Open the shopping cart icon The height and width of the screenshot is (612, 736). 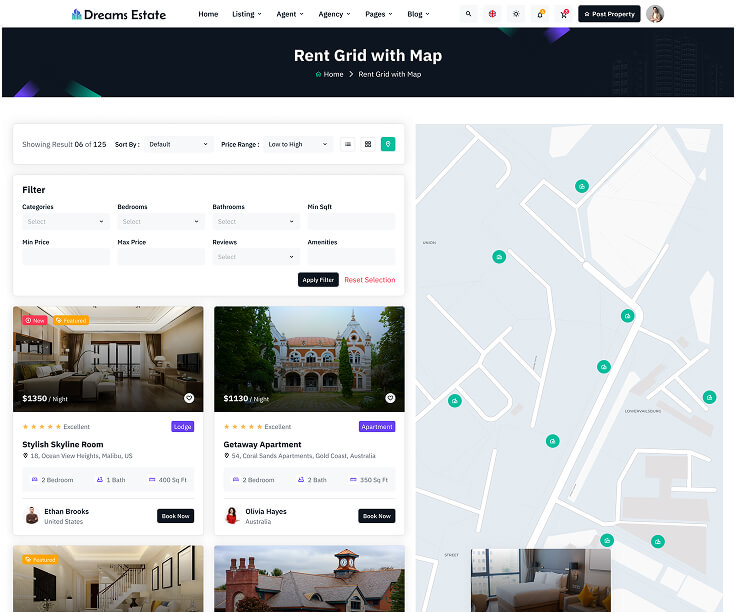[564, 14]
